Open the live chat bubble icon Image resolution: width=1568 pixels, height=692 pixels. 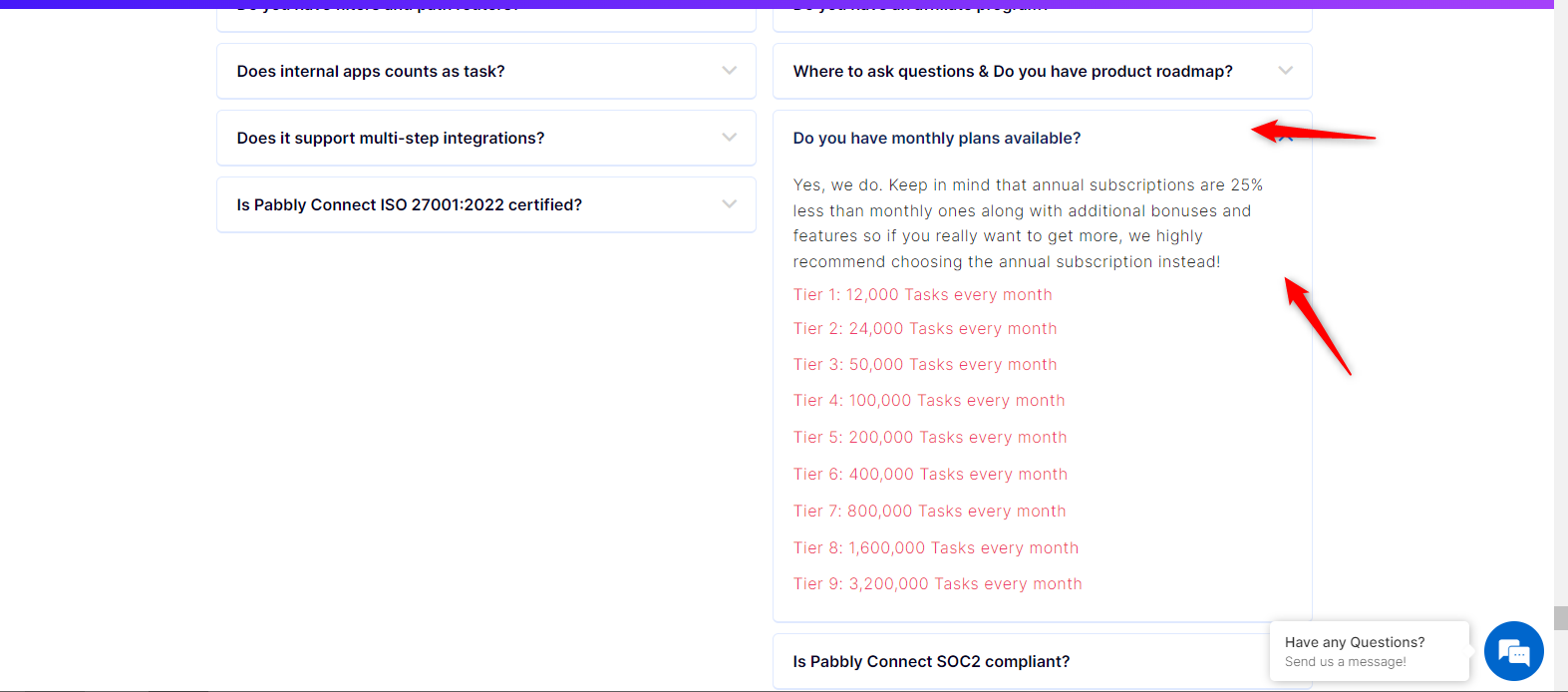(1513, 651)
